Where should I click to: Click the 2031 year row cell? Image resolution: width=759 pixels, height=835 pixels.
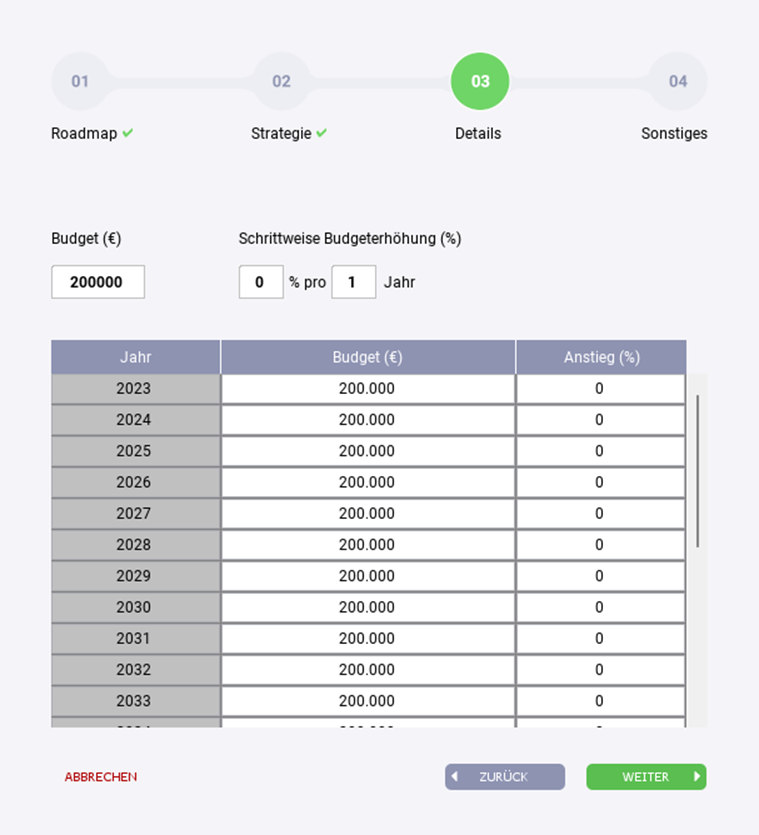pos(134,638)
